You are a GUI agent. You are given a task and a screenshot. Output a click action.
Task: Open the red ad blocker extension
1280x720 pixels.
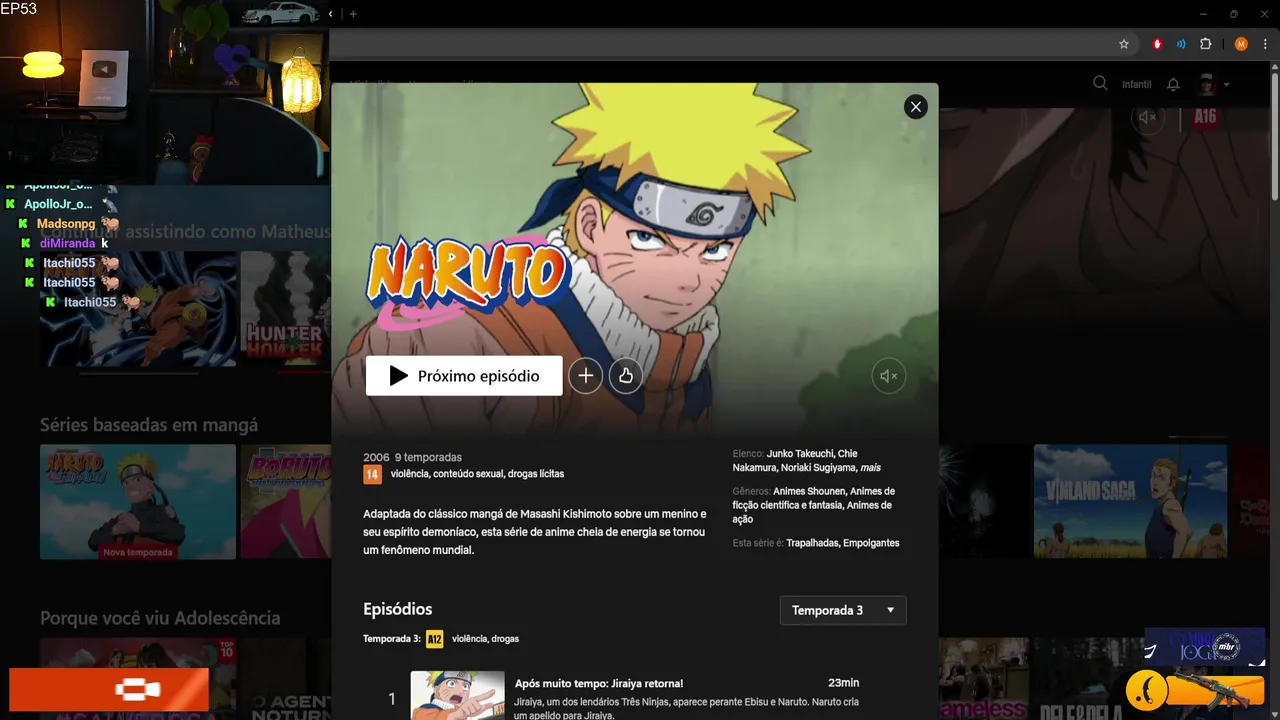1157,44
